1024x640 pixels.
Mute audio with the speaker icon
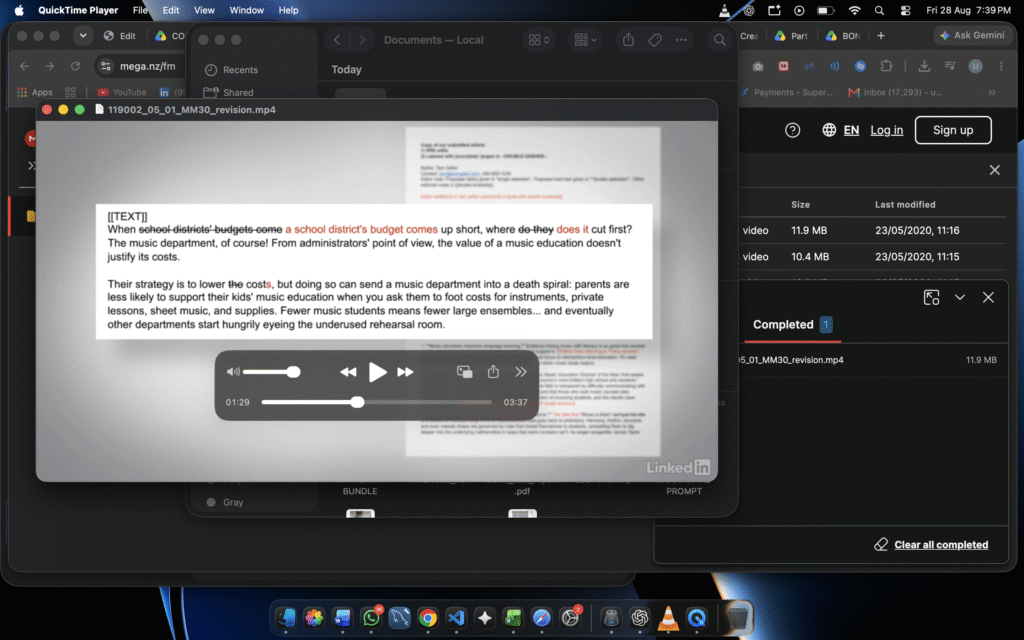(x=233, y=372)
